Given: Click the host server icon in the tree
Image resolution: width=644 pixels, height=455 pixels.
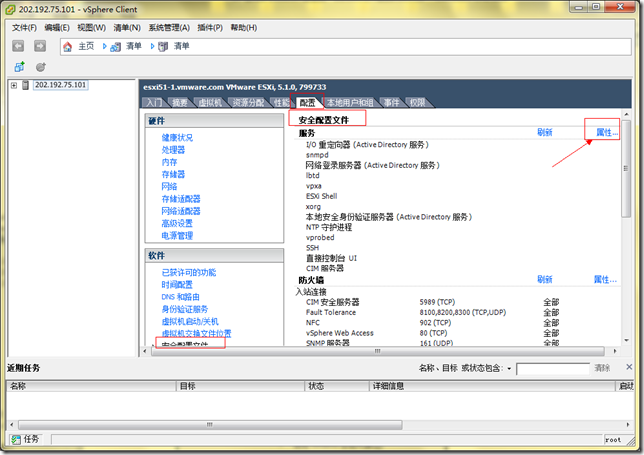Looking at the screenshot, I should pyautogui.click(x=25, y=85).
